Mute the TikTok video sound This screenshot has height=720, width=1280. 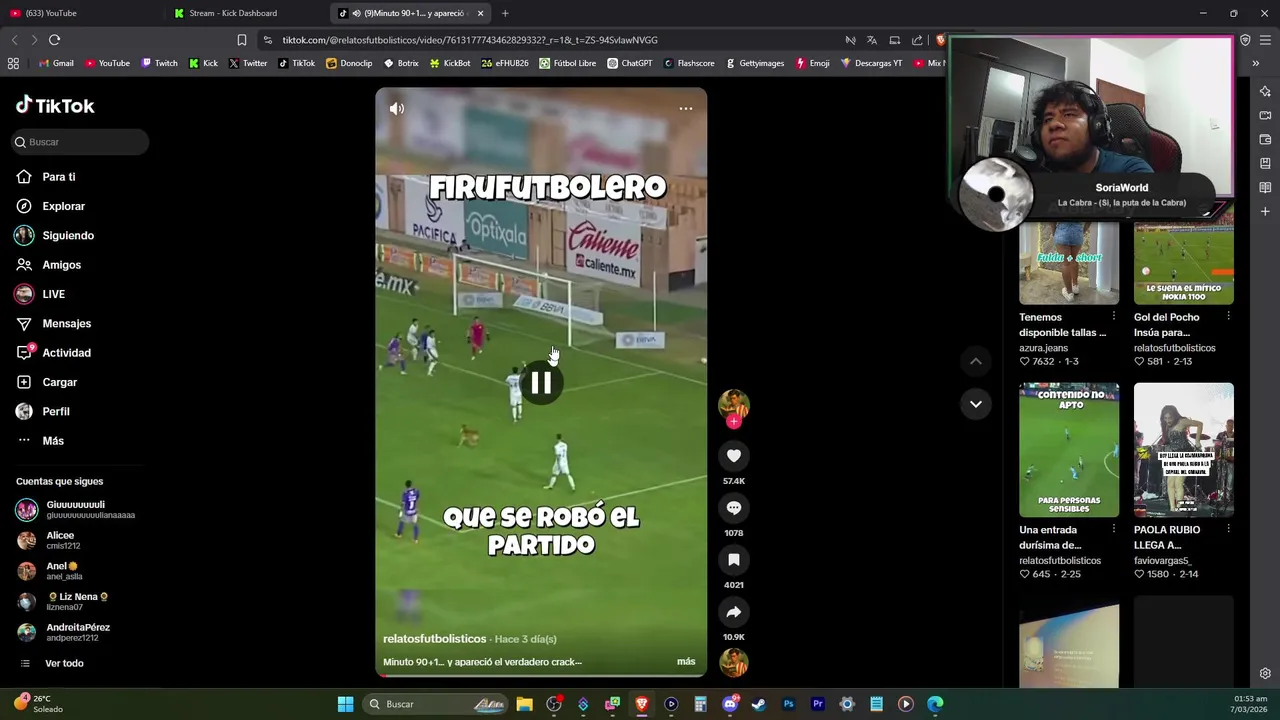397,108
